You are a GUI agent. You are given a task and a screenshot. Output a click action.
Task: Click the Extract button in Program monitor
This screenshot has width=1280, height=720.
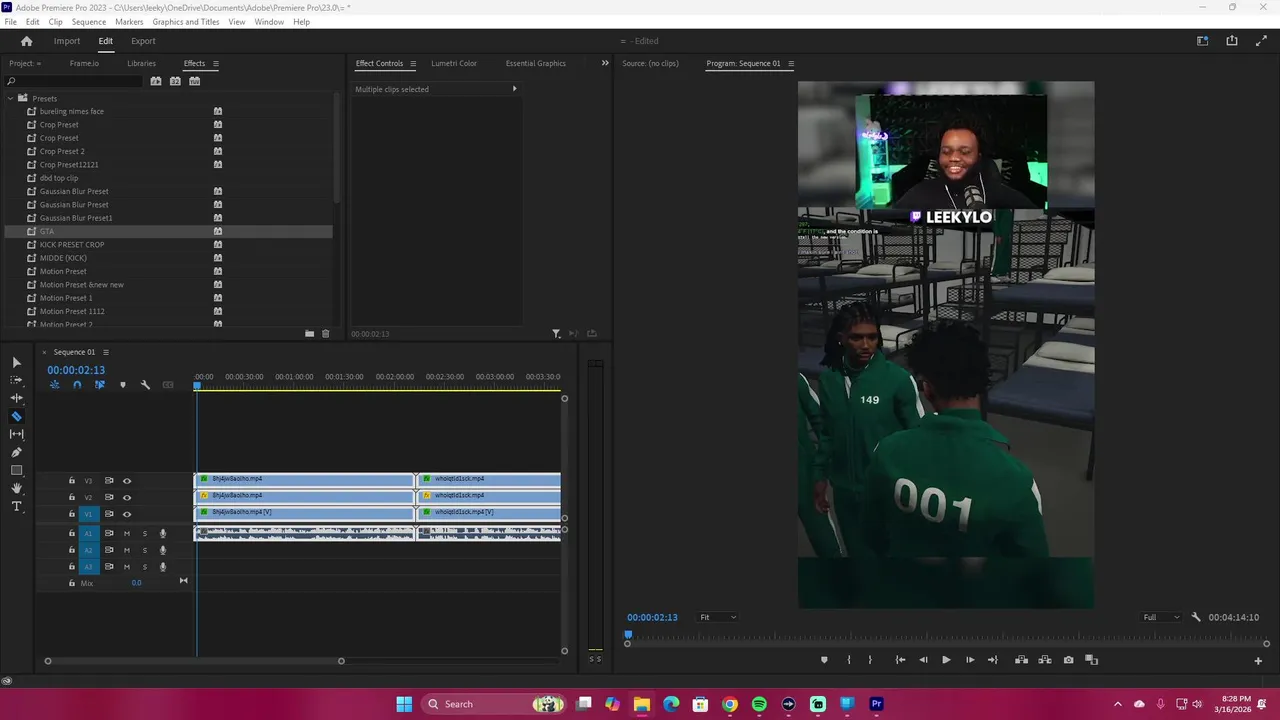(1045, 660)
